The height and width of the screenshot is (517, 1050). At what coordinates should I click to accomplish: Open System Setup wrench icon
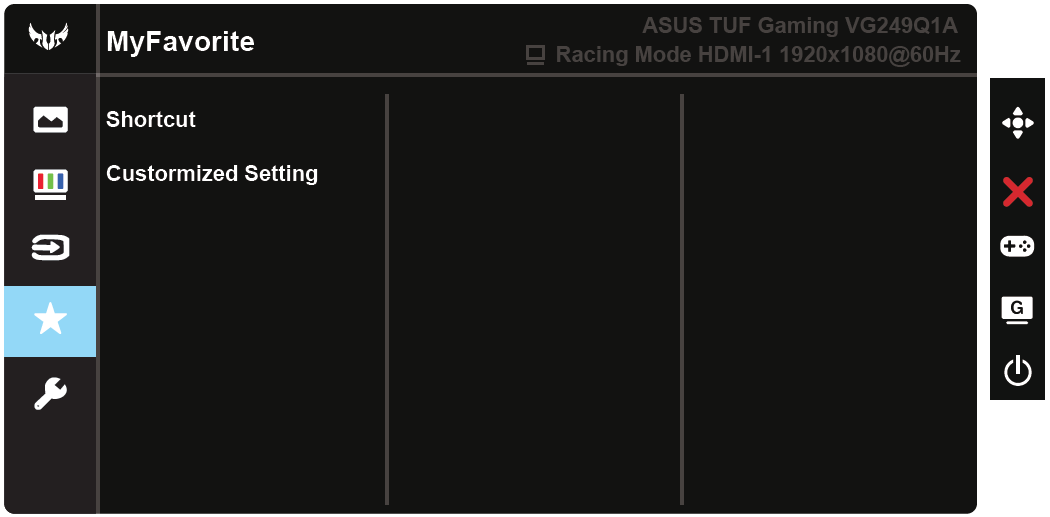coord(50,393)
